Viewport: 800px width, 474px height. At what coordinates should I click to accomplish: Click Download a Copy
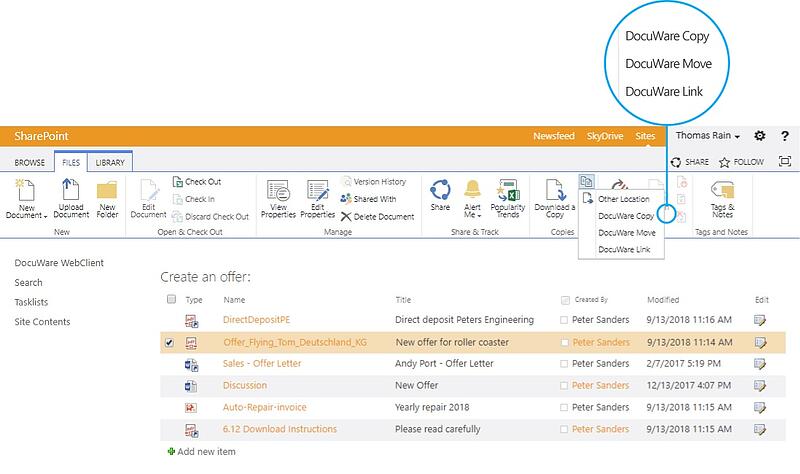click(555, 199)
